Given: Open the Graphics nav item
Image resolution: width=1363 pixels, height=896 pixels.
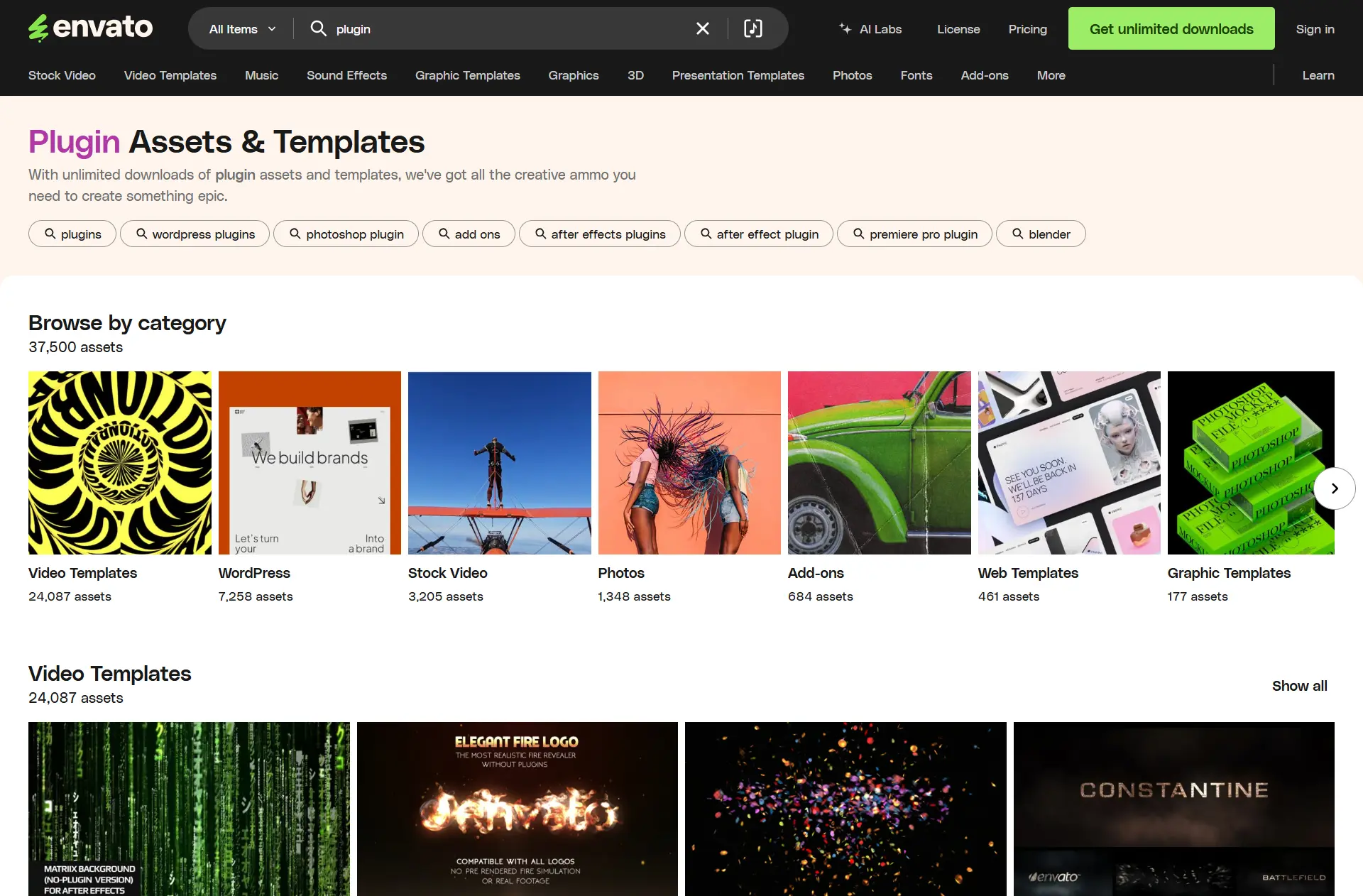Looking at the screenshot, I should click(574, 75).
